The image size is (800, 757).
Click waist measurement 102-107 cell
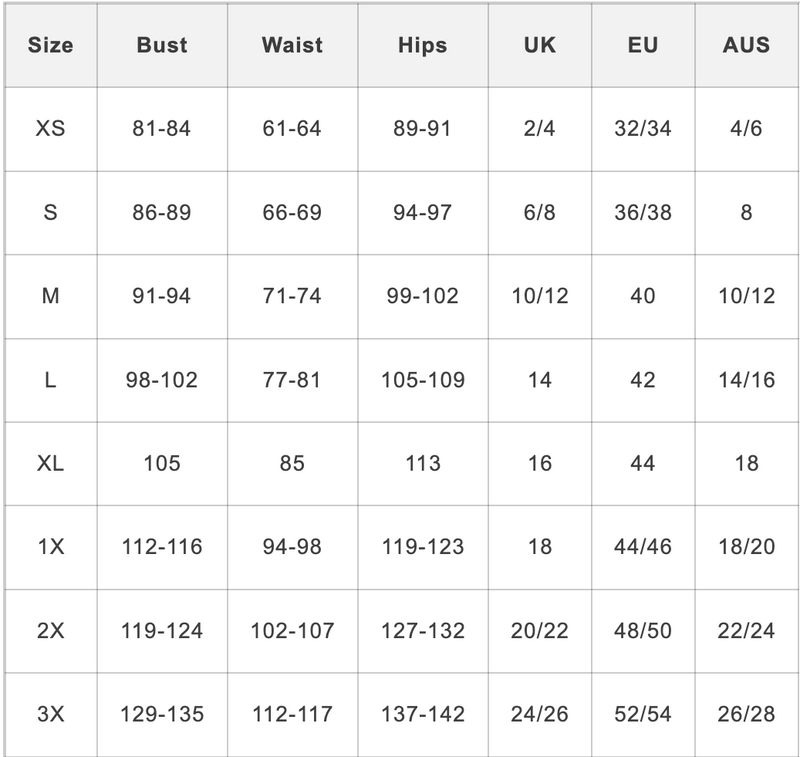(292, 631)
